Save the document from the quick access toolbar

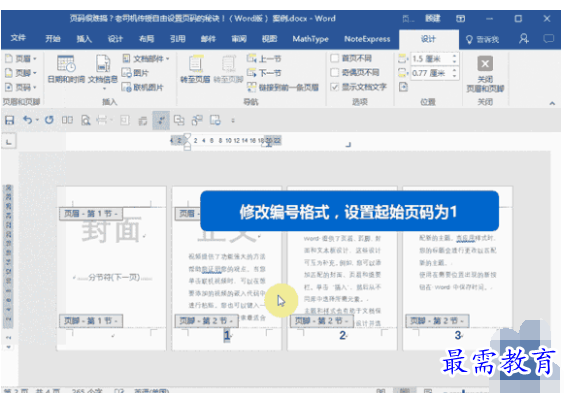[9, 120]
